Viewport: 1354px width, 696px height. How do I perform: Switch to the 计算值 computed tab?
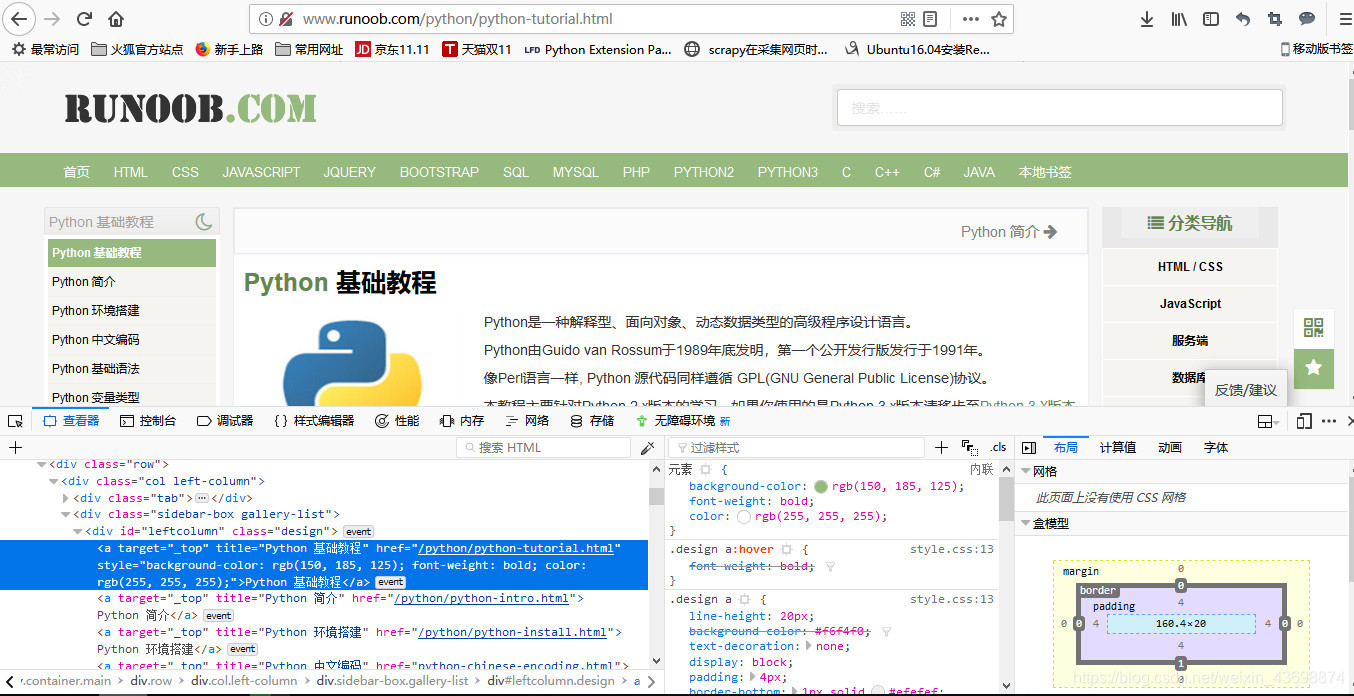click(x=1118, y=447)
